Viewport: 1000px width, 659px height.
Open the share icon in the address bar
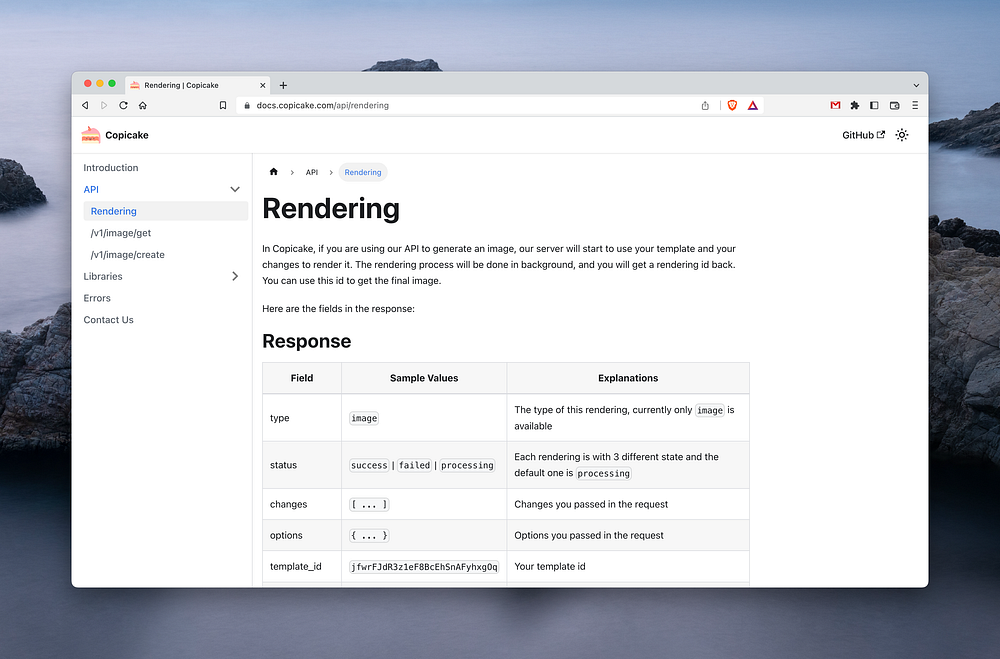pyautogui.click(x=705, y=105)
